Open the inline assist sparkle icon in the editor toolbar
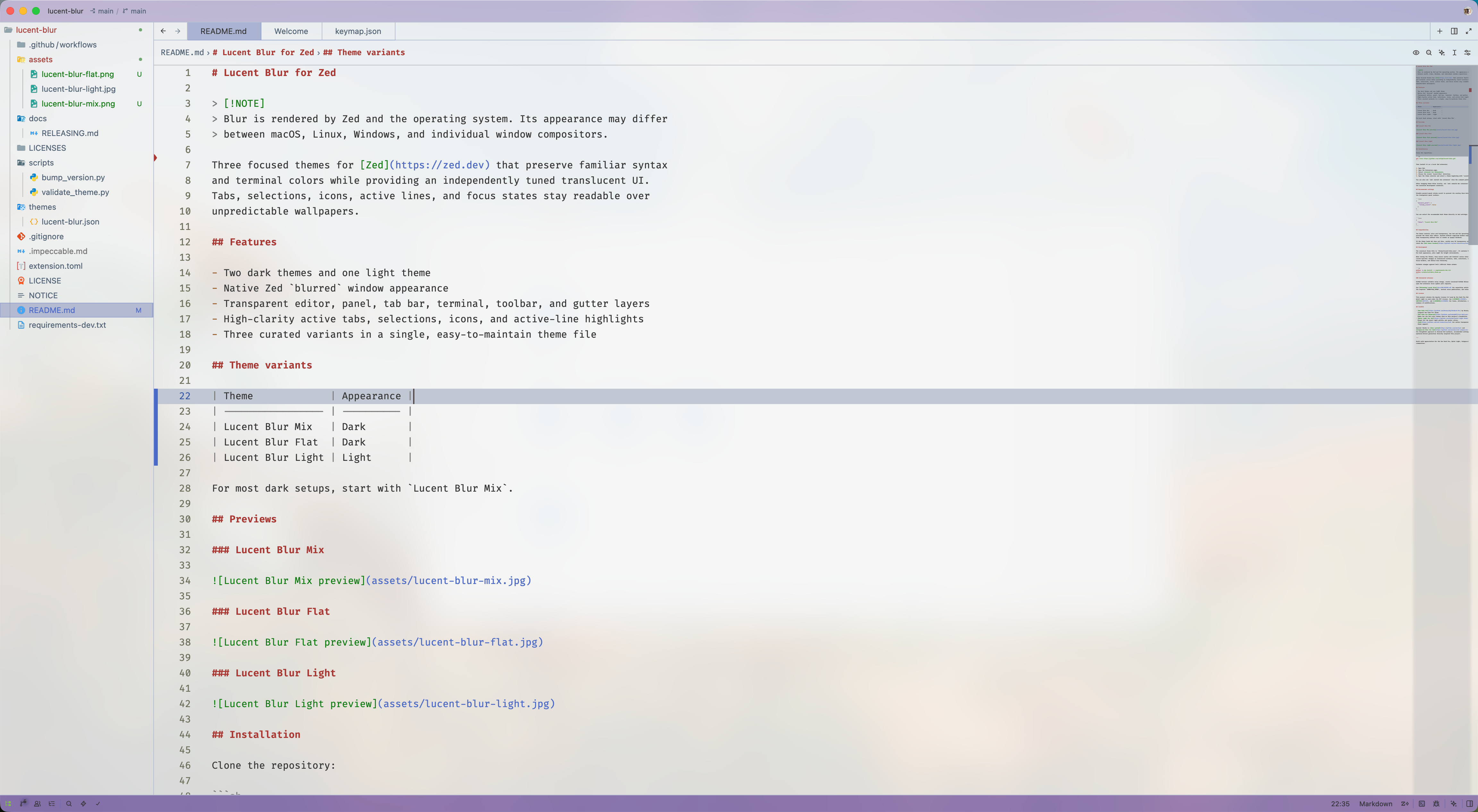 click(1441, 52)
